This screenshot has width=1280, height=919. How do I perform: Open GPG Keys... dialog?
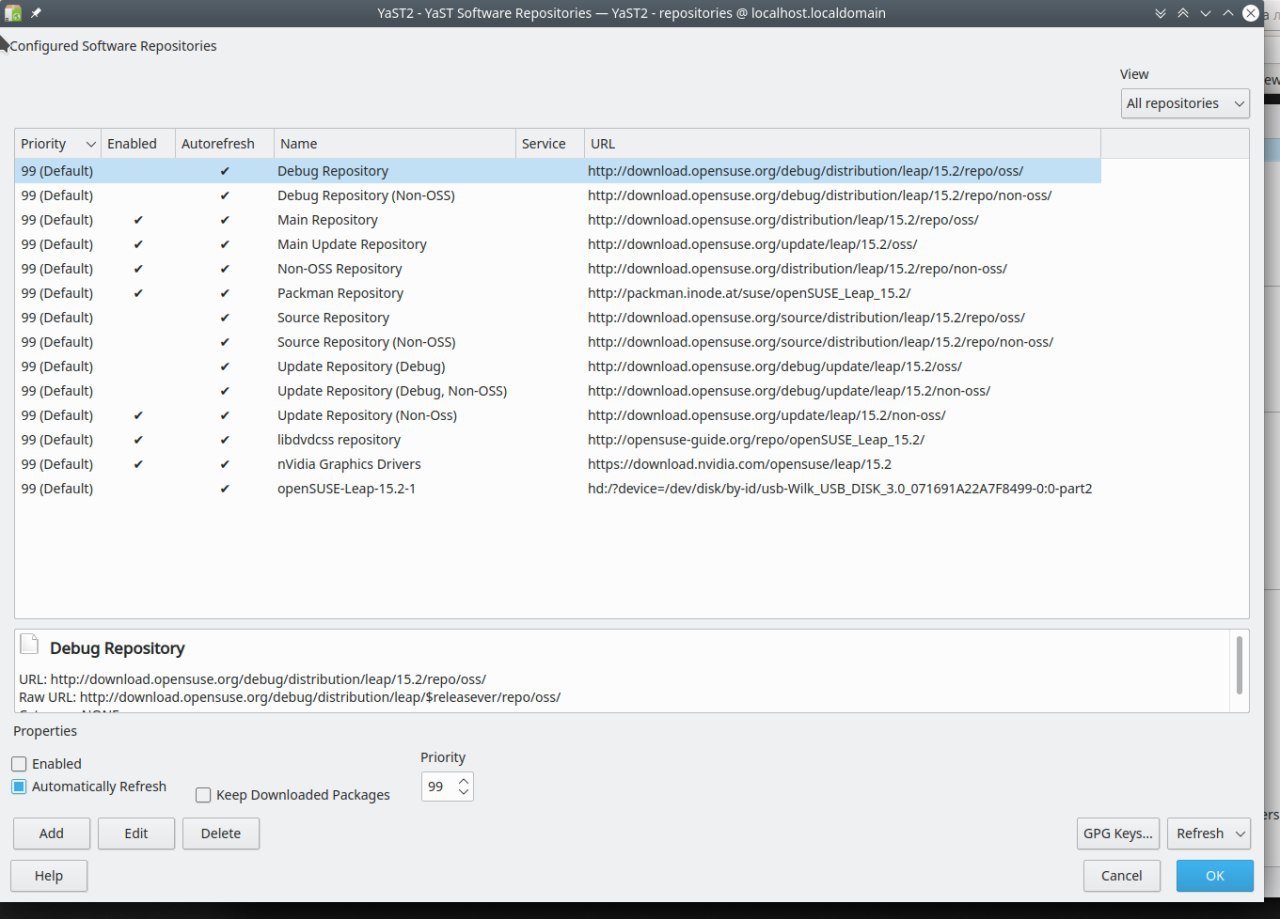click(x=1118, y=833)
